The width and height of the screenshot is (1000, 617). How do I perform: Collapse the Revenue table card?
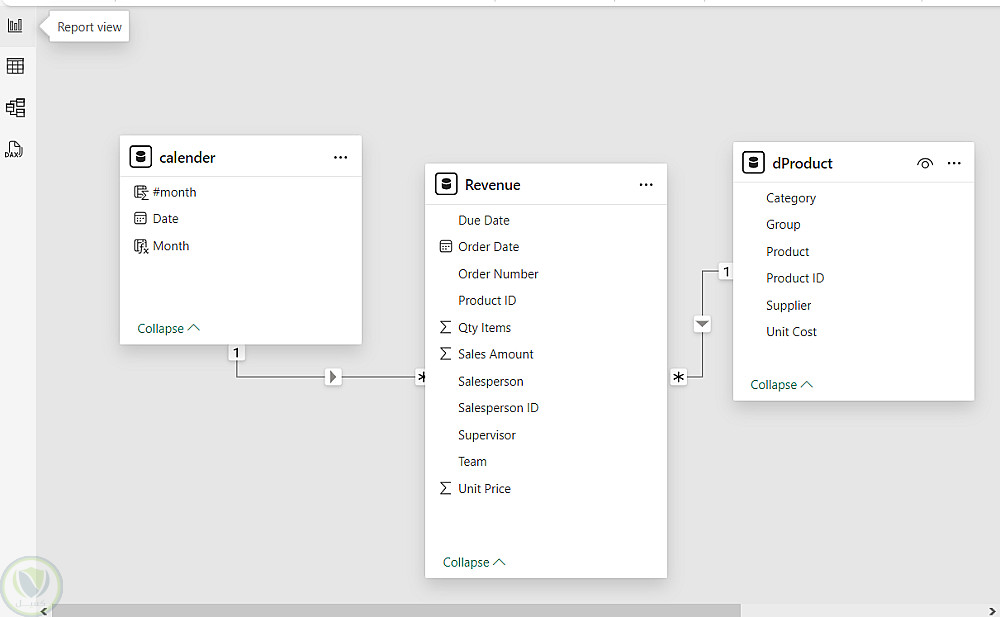(474, 562)
